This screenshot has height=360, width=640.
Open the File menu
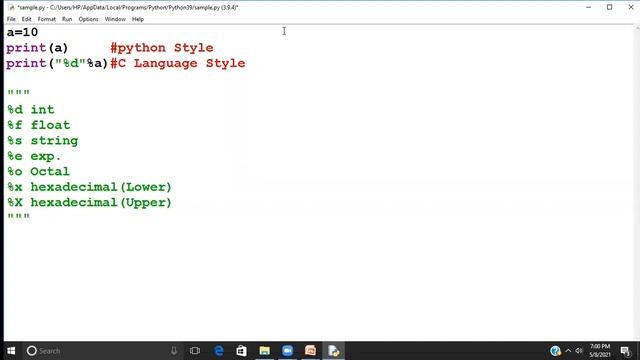11,19
